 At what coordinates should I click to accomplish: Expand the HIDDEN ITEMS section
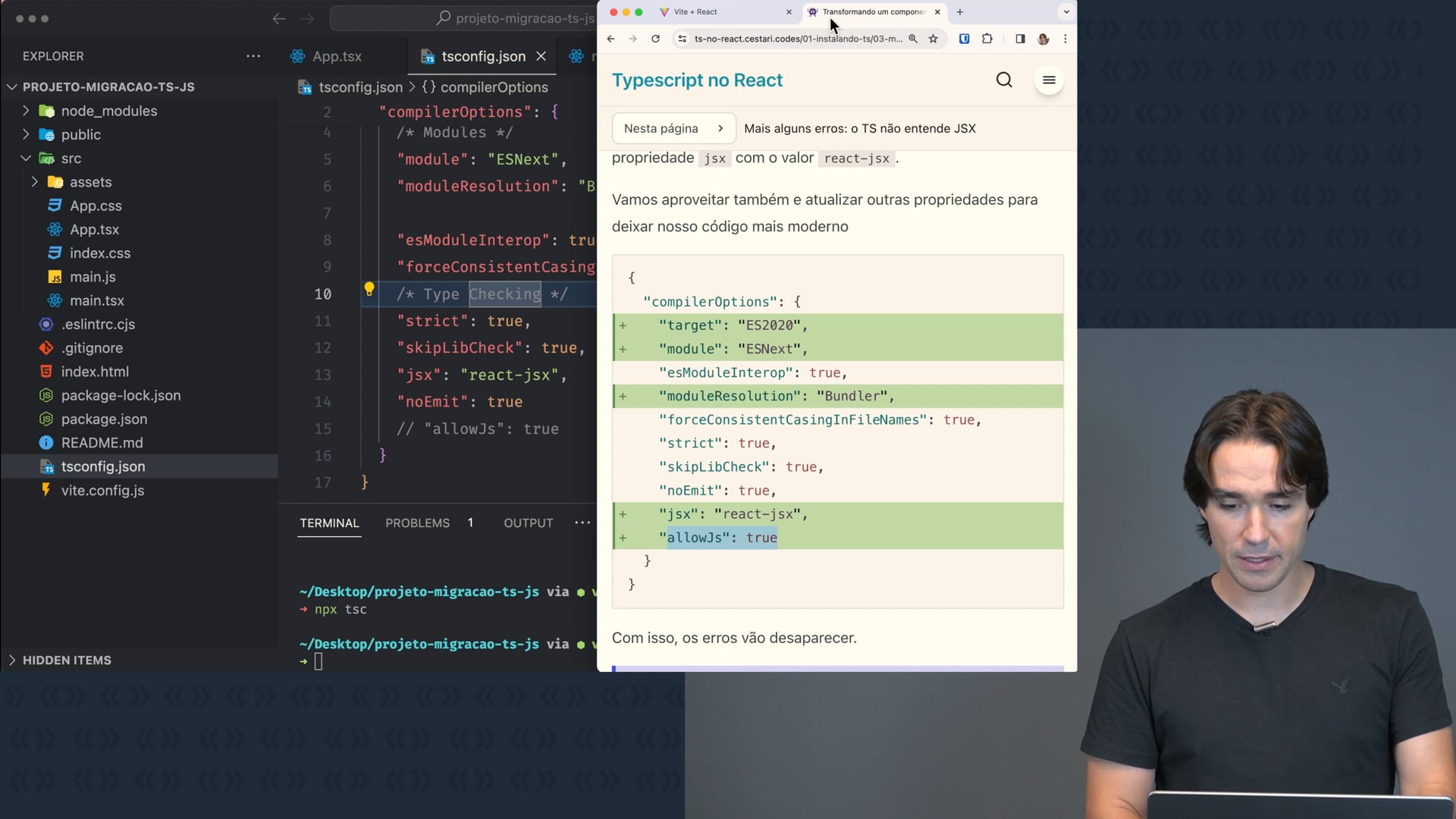click(x=67, y=661)
